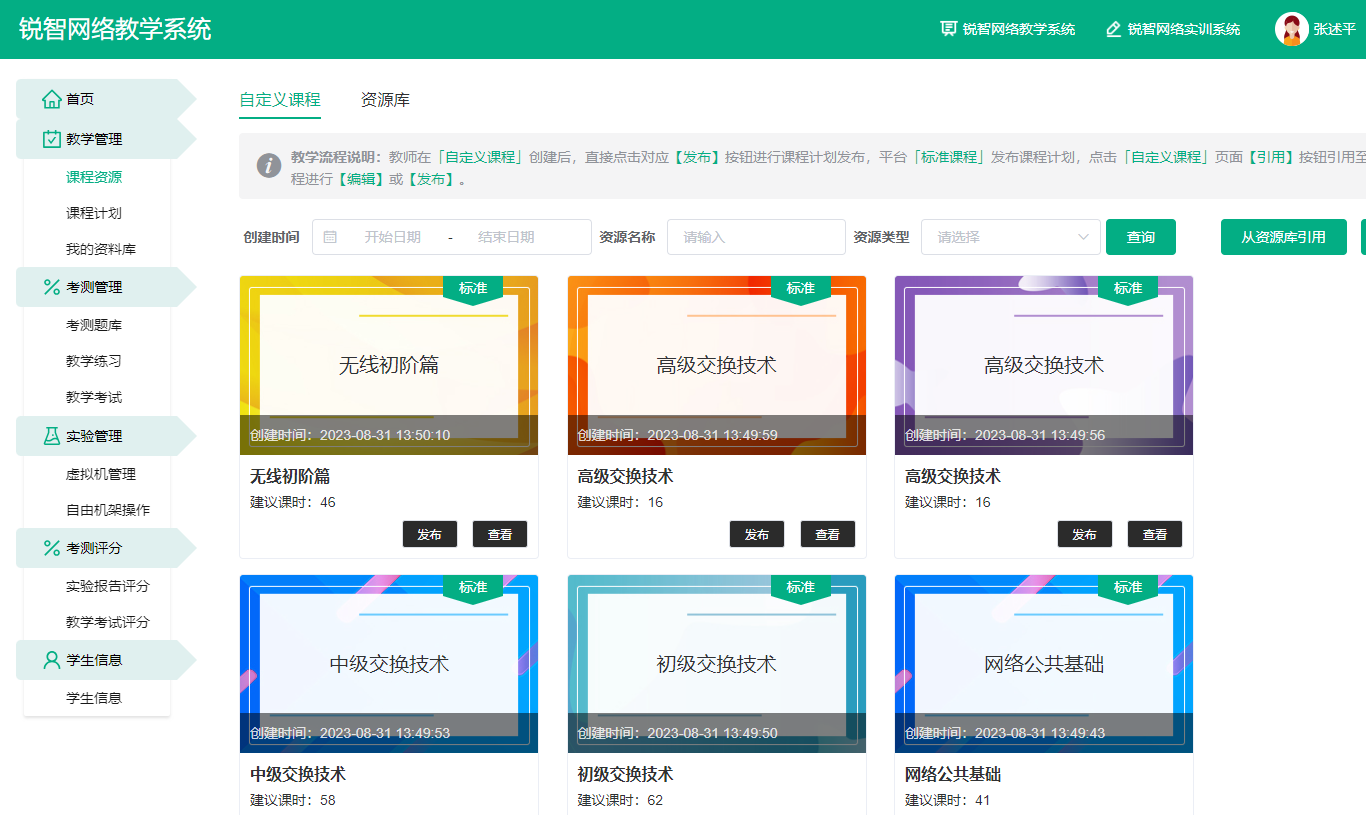Type in the 资源名称 input field
1366x815 pixels.
click(x=756, y=237)
